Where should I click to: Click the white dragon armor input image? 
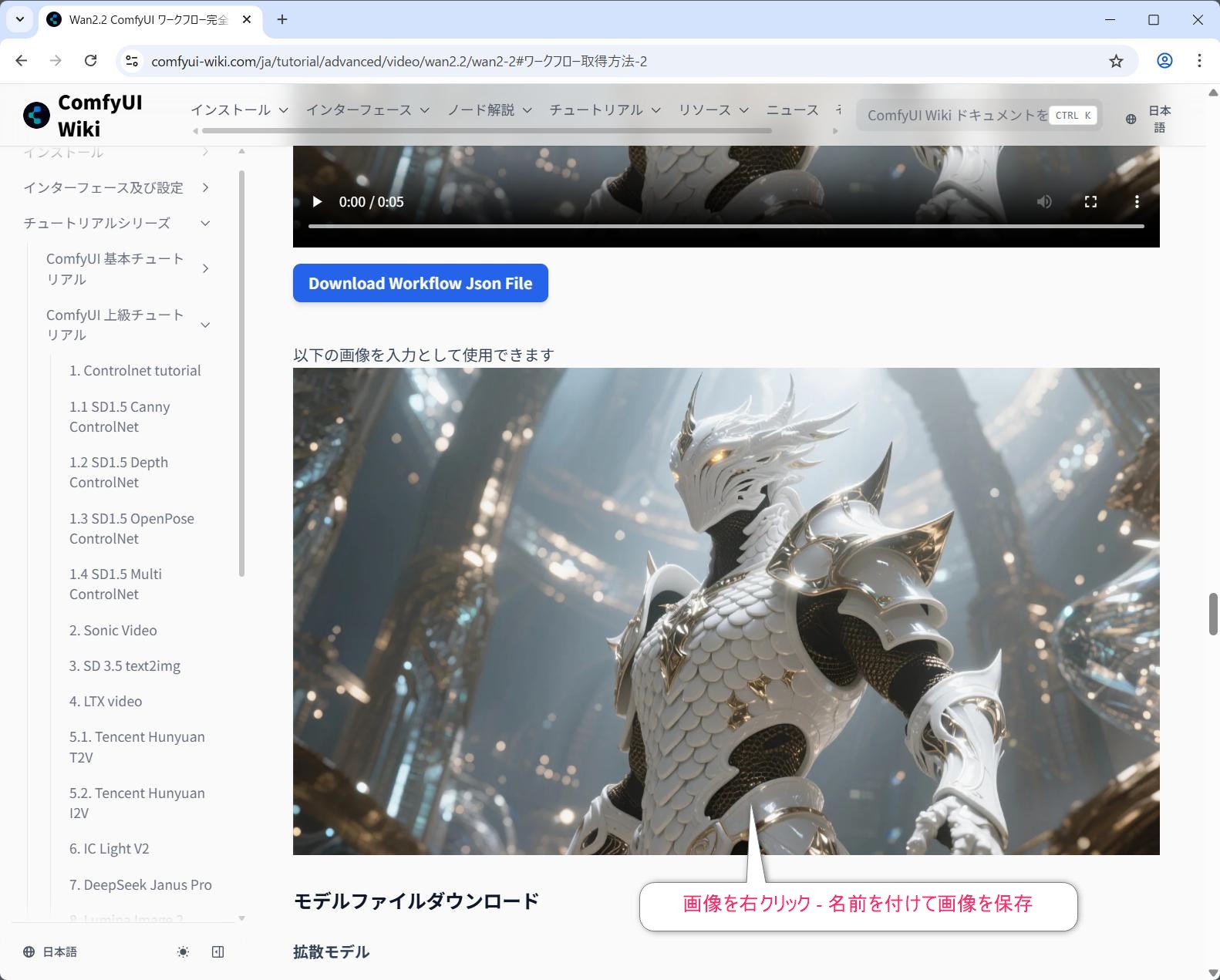726,611
